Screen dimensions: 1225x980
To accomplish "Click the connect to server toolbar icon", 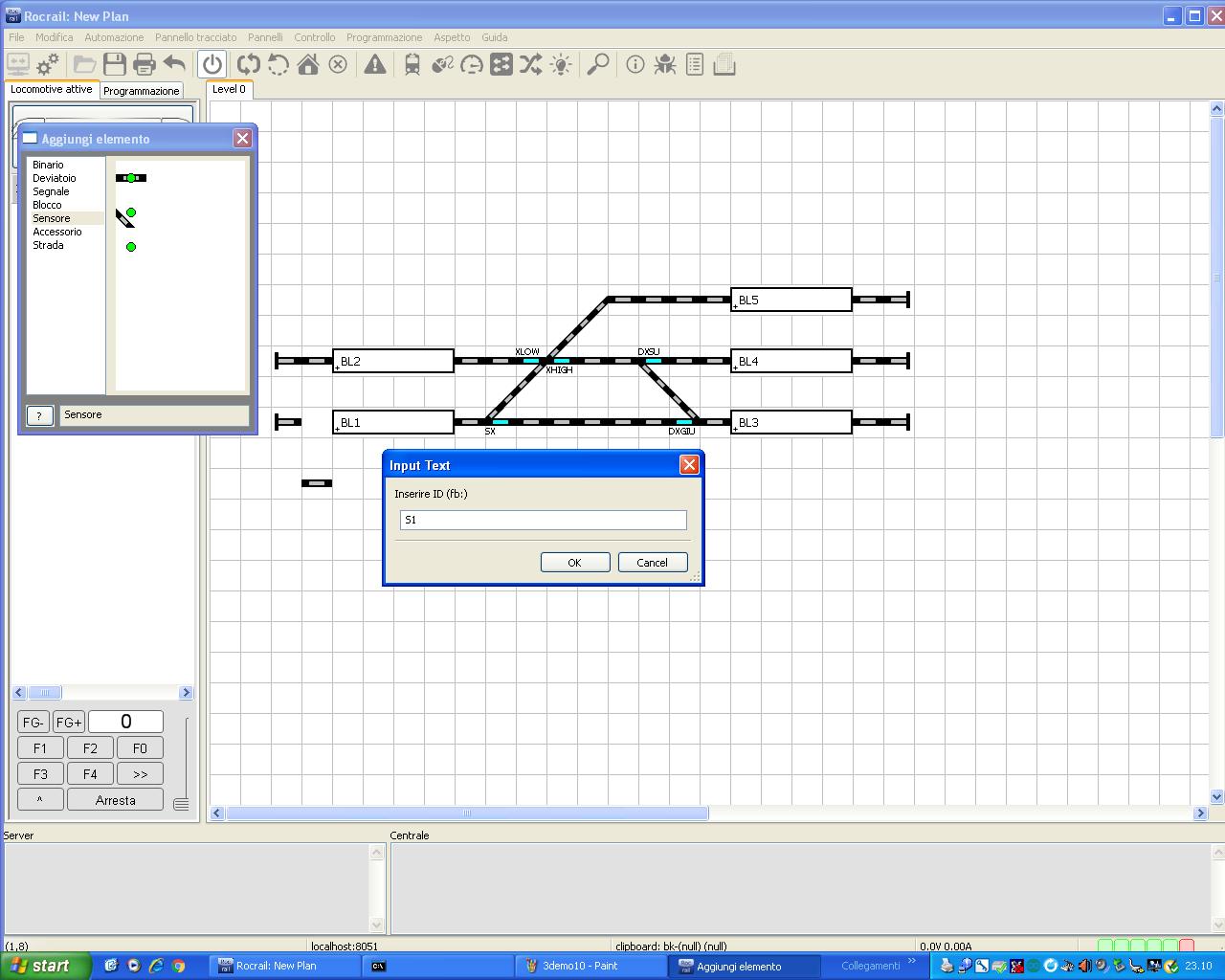I will pyautogui.click(x=18, y=64).
